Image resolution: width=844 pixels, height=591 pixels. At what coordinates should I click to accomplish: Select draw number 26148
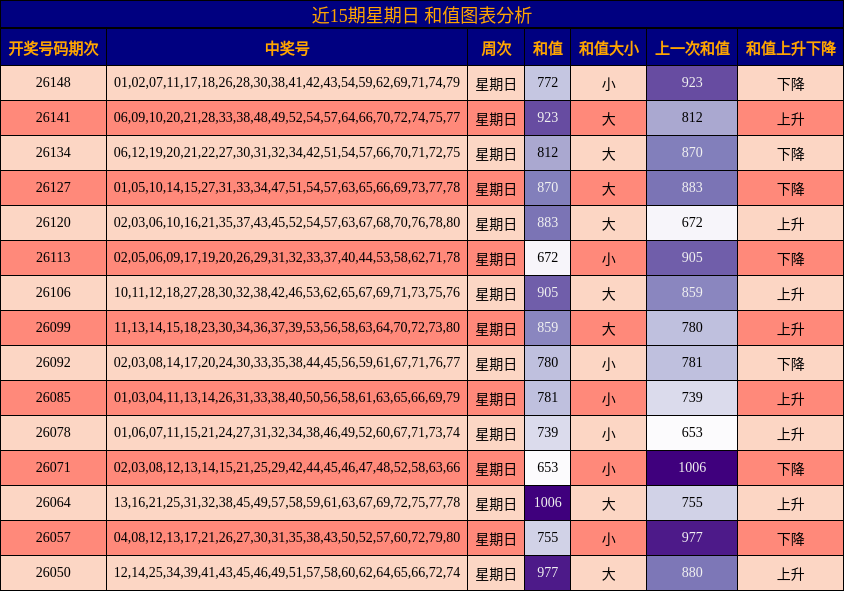pos(53,83)
